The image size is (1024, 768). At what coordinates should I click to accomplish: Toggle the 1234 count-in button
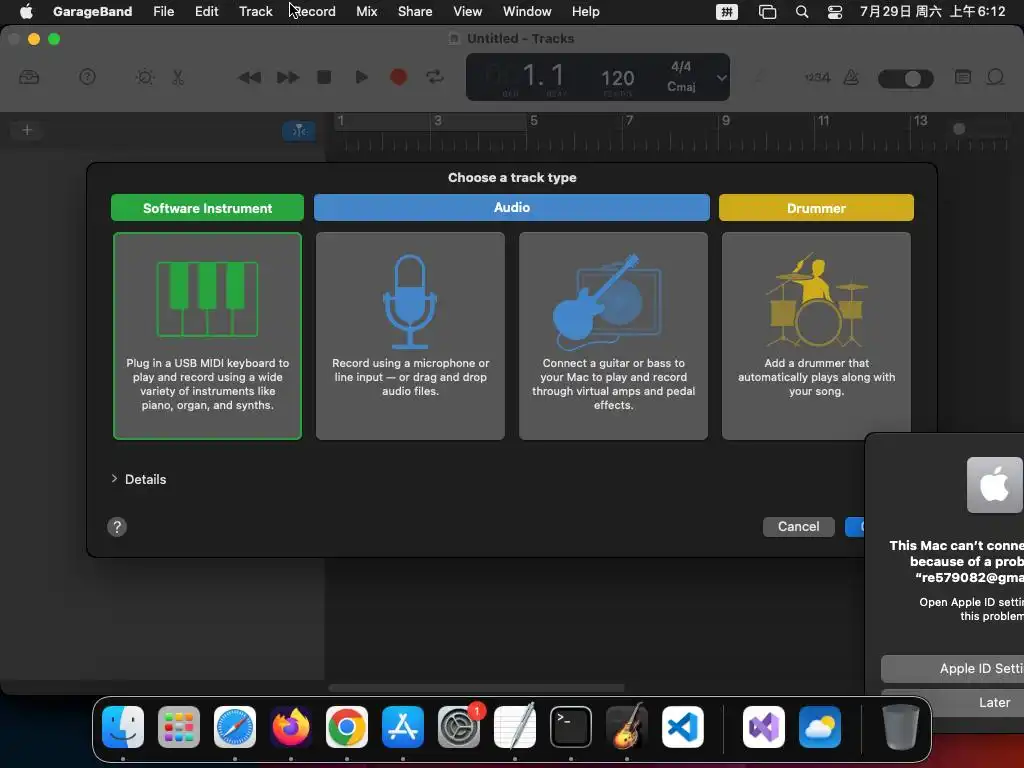pos(817,78)
